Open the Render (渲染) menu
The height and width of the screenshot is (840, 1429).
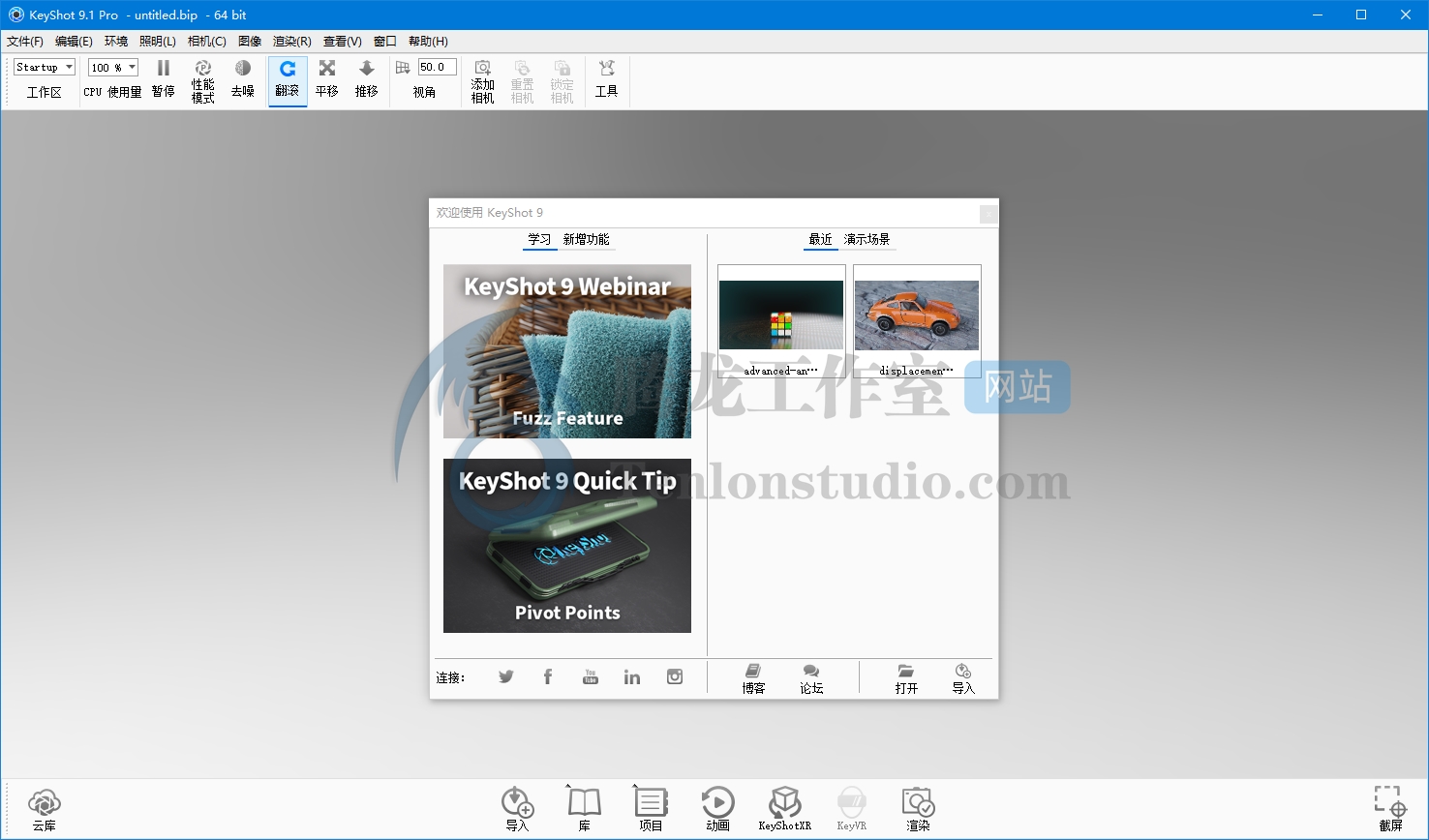(x=292, y=42)
